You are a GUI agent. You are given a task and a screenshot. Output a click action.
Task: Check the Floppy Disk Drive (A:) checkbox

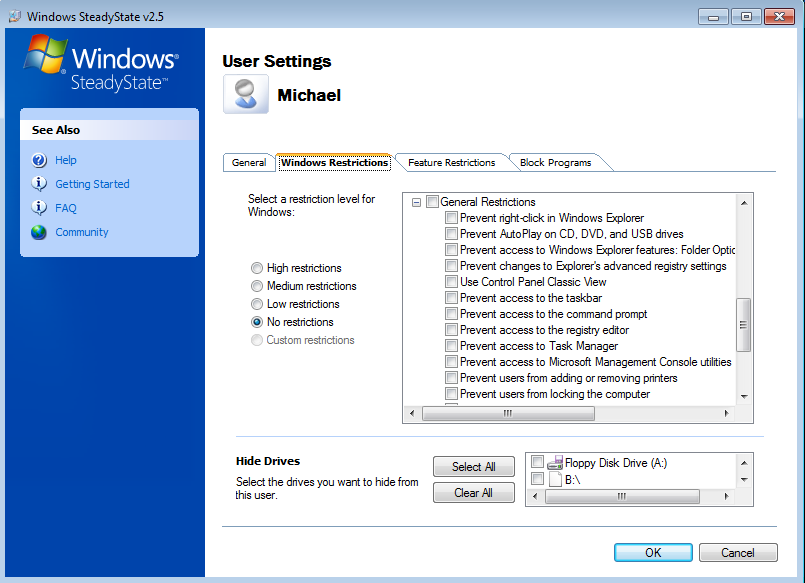(x=537, y=462)
